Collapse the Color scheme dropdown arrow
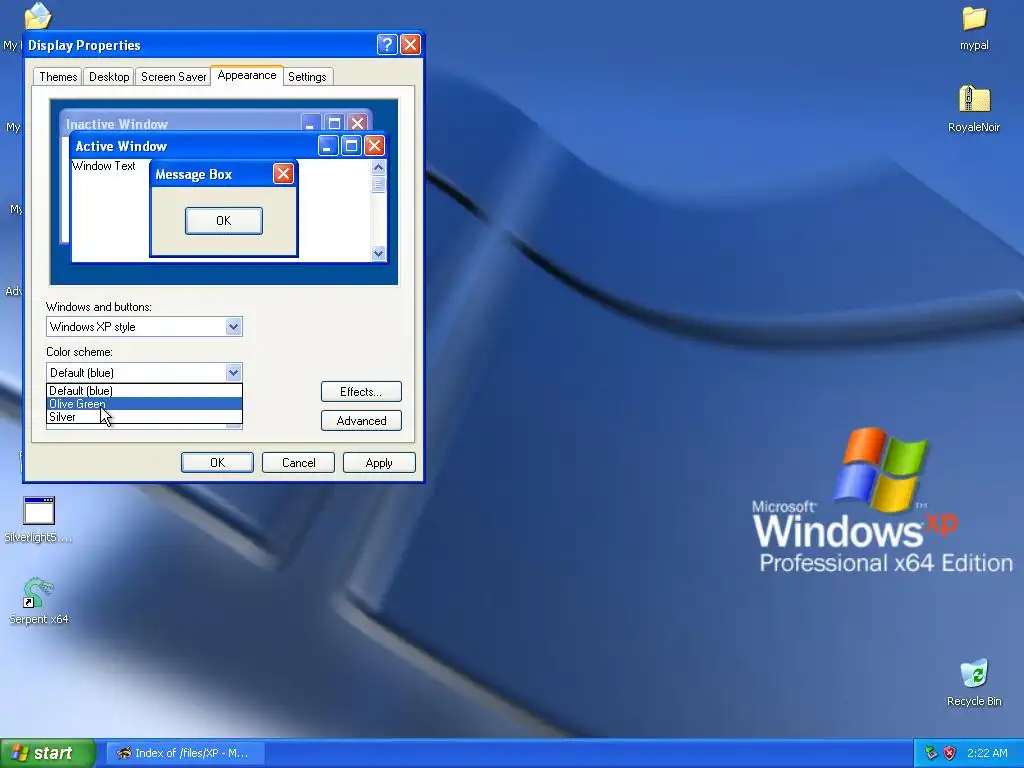This screenshot has height=768, width=1024. 233,372
